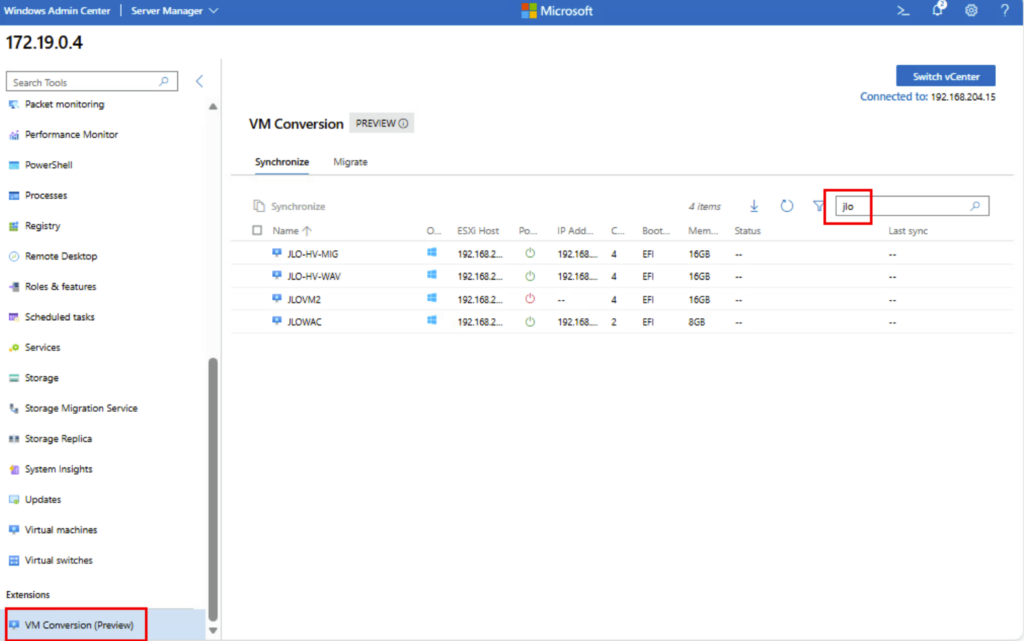Open the notifications bell

938,10
